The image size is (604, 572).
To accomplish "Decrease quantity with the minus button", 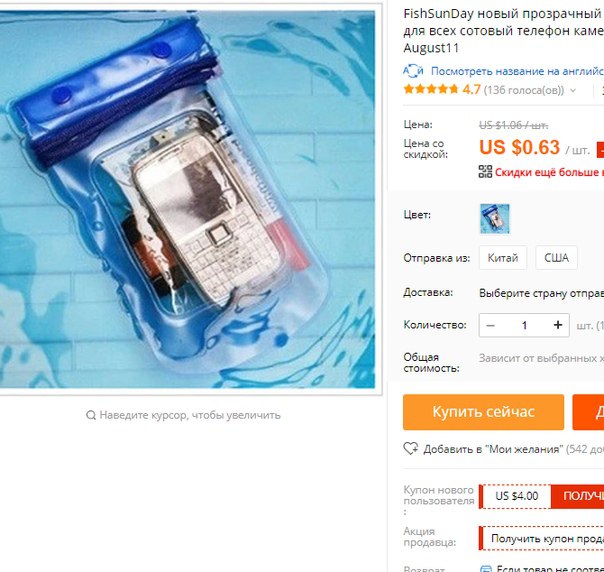I will pos(490,325).
